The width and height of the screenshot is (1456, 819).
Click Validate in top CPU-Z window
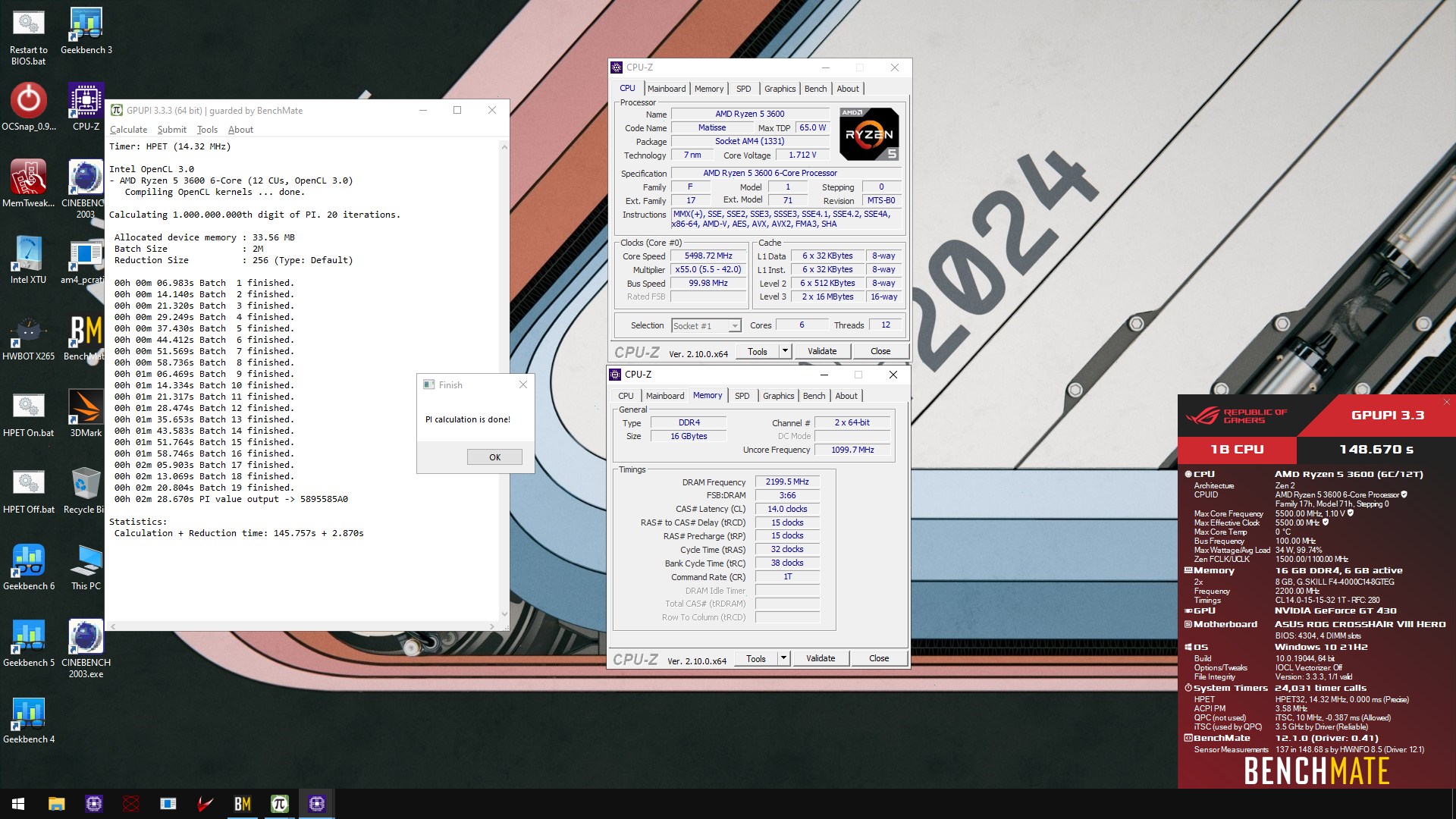coord(822,351)
